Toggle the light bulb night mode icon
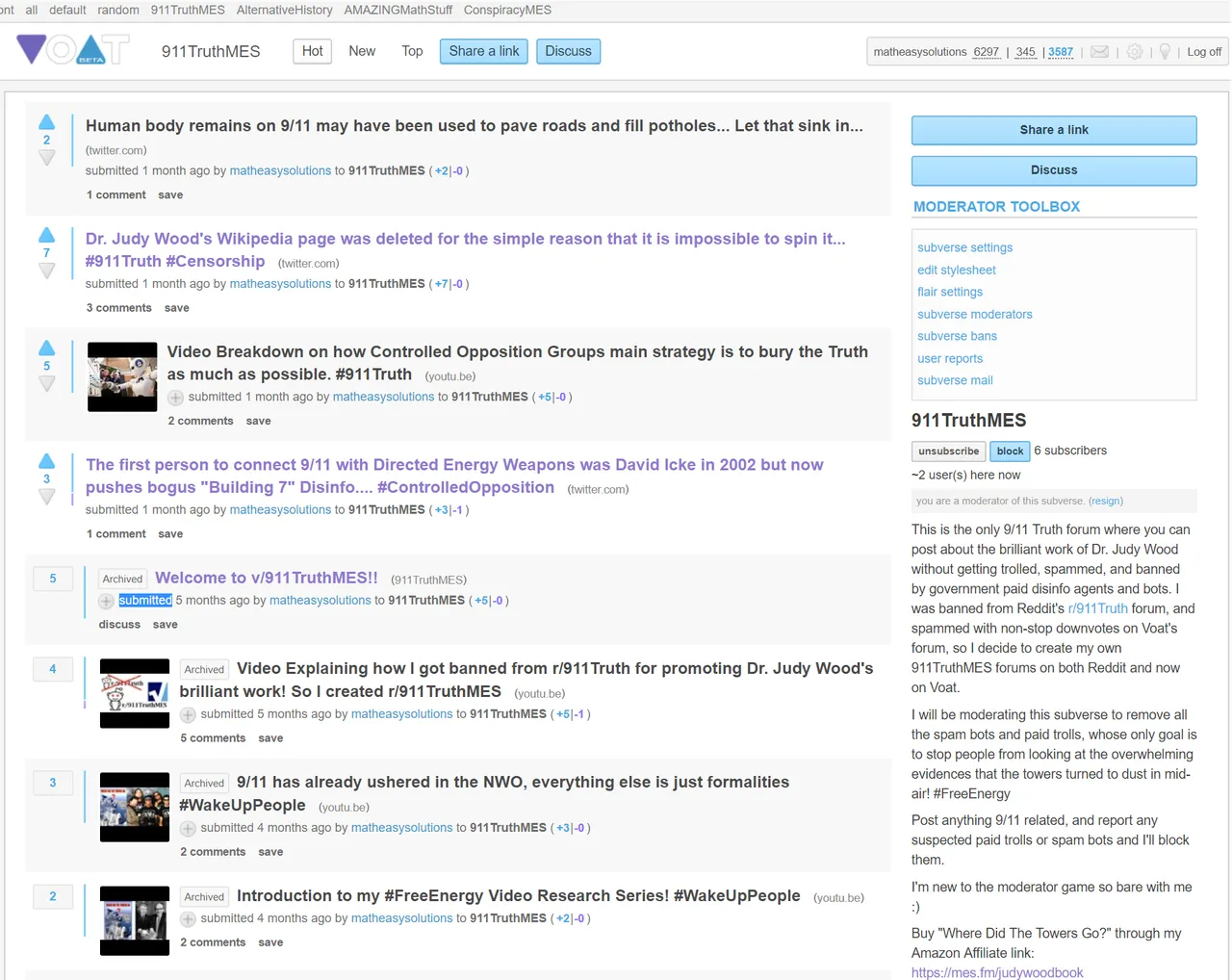Image resolution: width=1232 pixels, height=980 pixels. pyautogui.click(x=1165, y=52)
